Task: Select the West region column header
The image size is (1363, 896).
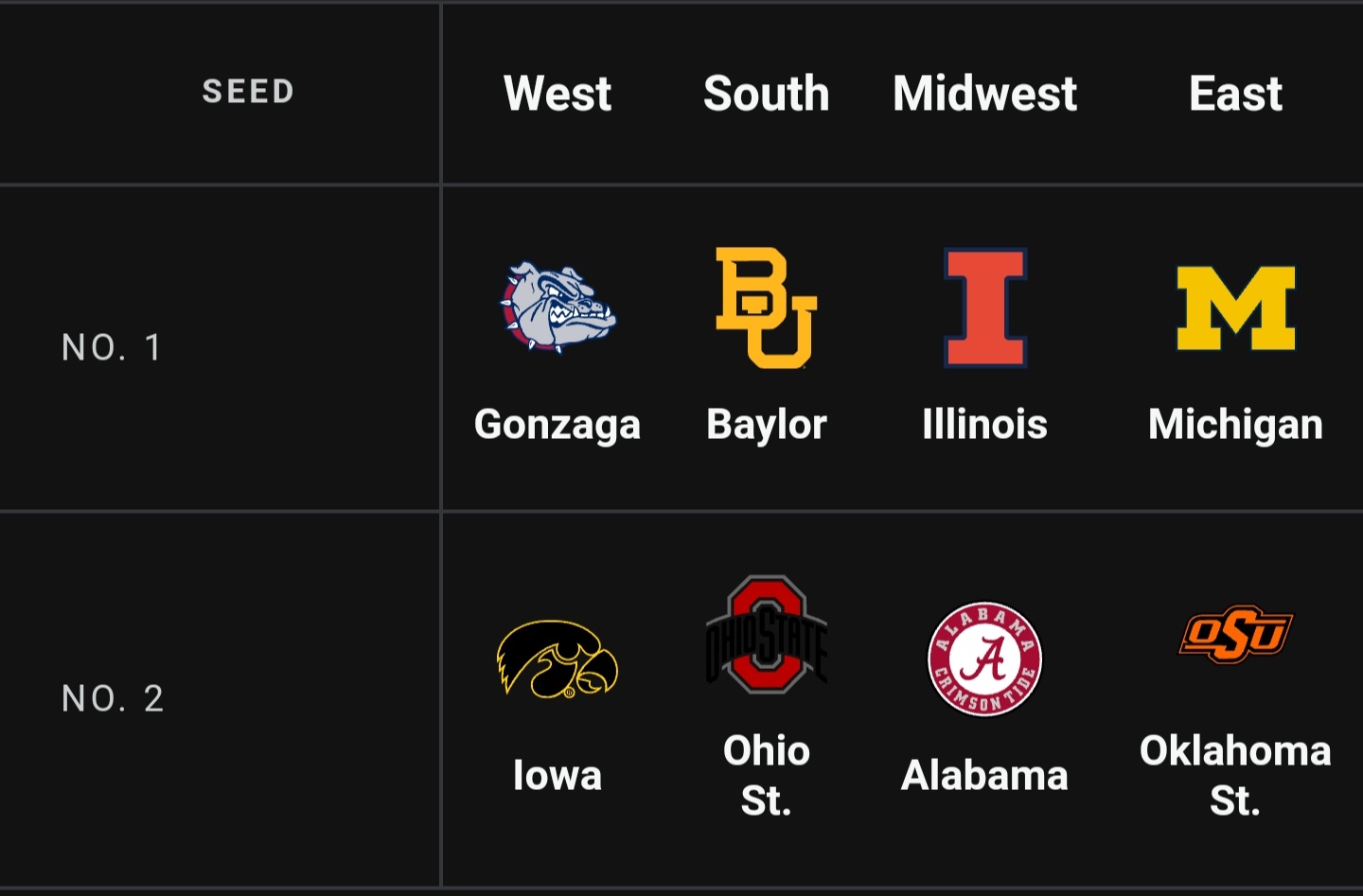Action: [x=558, y=94]
